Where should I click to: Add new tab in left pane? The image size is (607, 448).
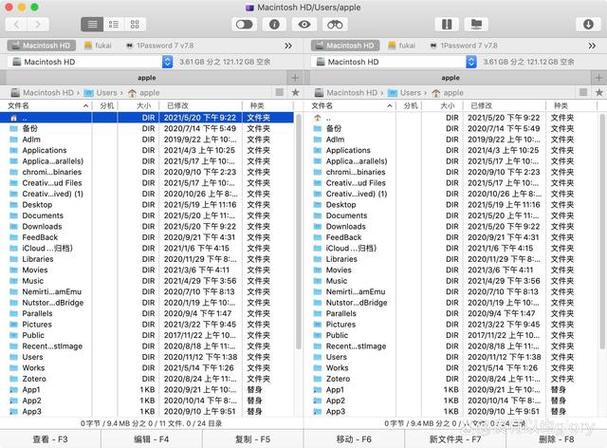pos(295,77)
